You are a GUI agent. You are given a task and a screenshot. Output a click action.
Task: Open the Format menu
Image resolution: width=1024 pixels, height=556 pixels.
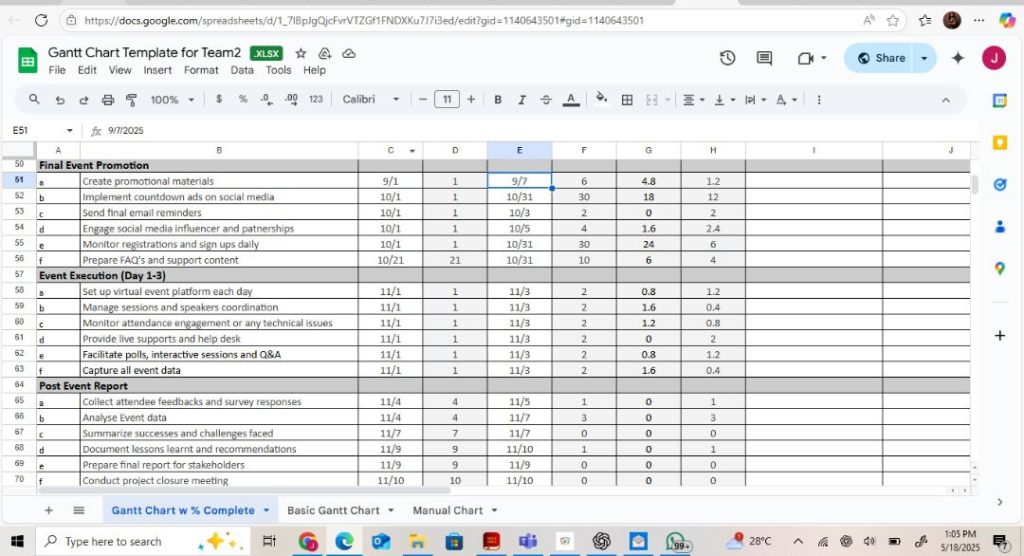(201, 70)
